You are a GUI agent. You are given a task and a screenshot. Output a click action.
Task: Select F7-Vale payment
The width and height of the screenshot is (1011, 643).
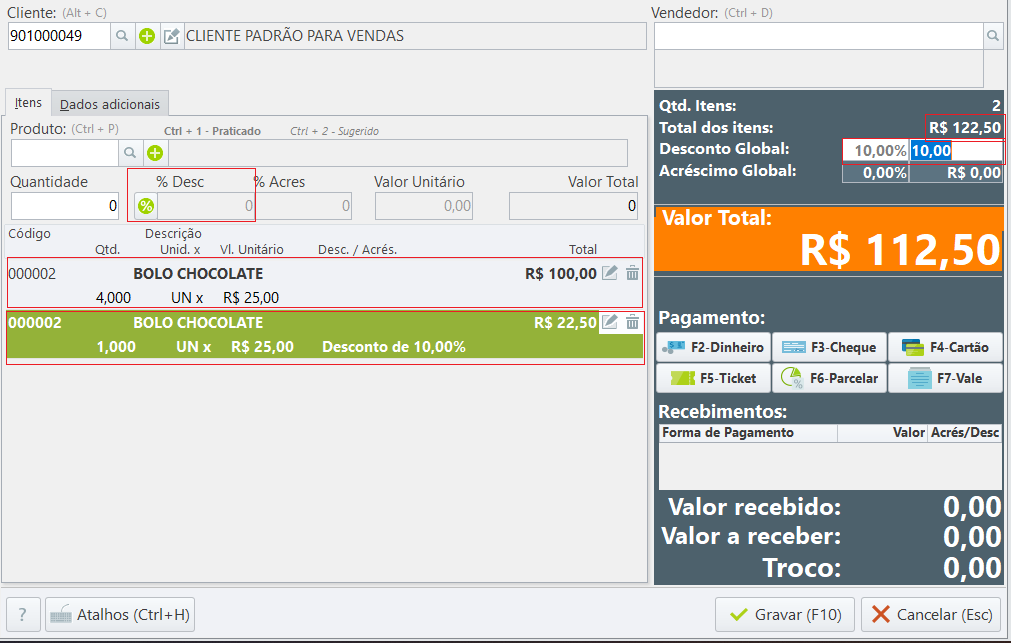945,378
